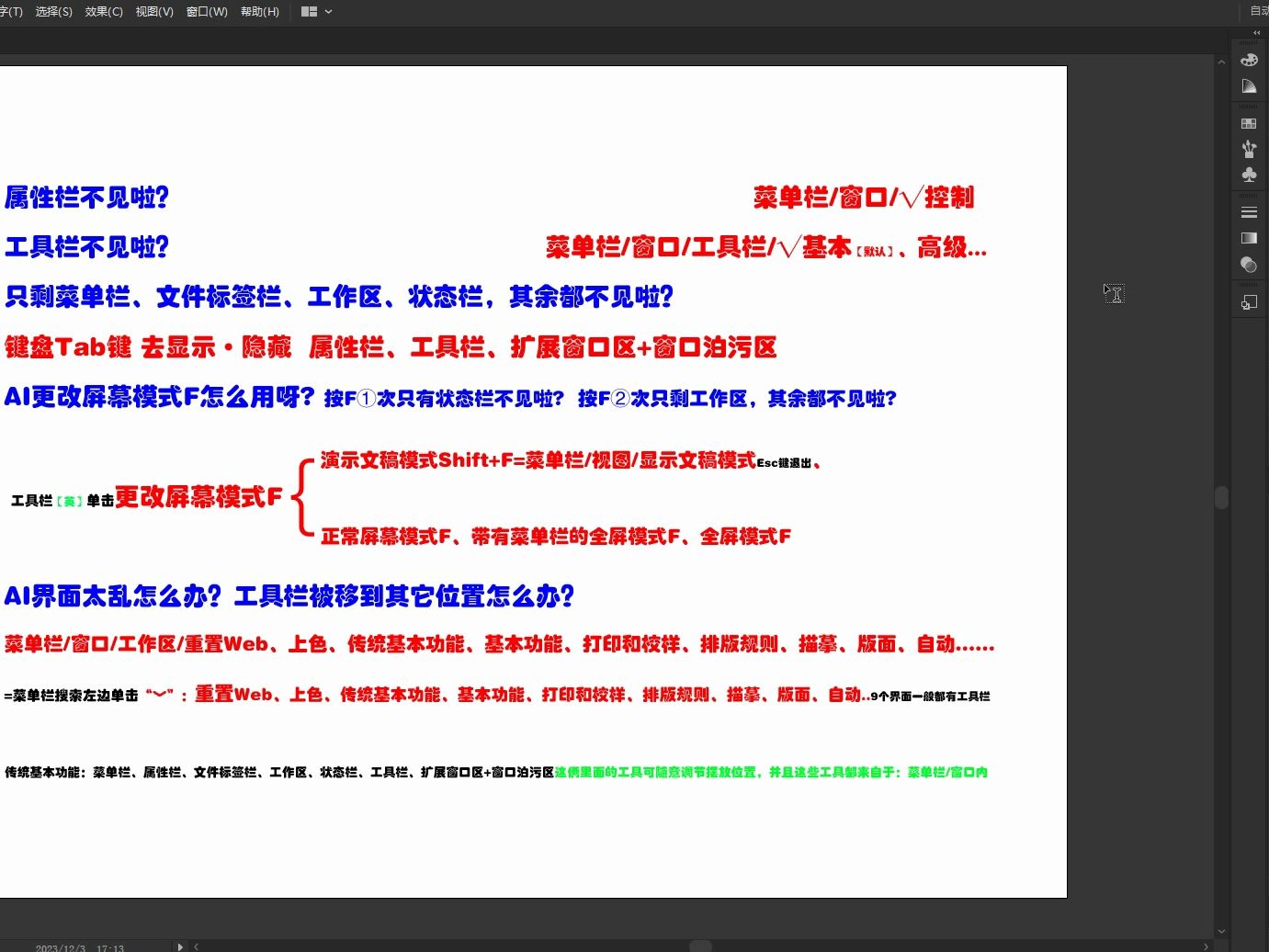The height and width of the screenshot is (952, 1269).
Task: Open the 选择(S) menu
Action: [53, 12]
